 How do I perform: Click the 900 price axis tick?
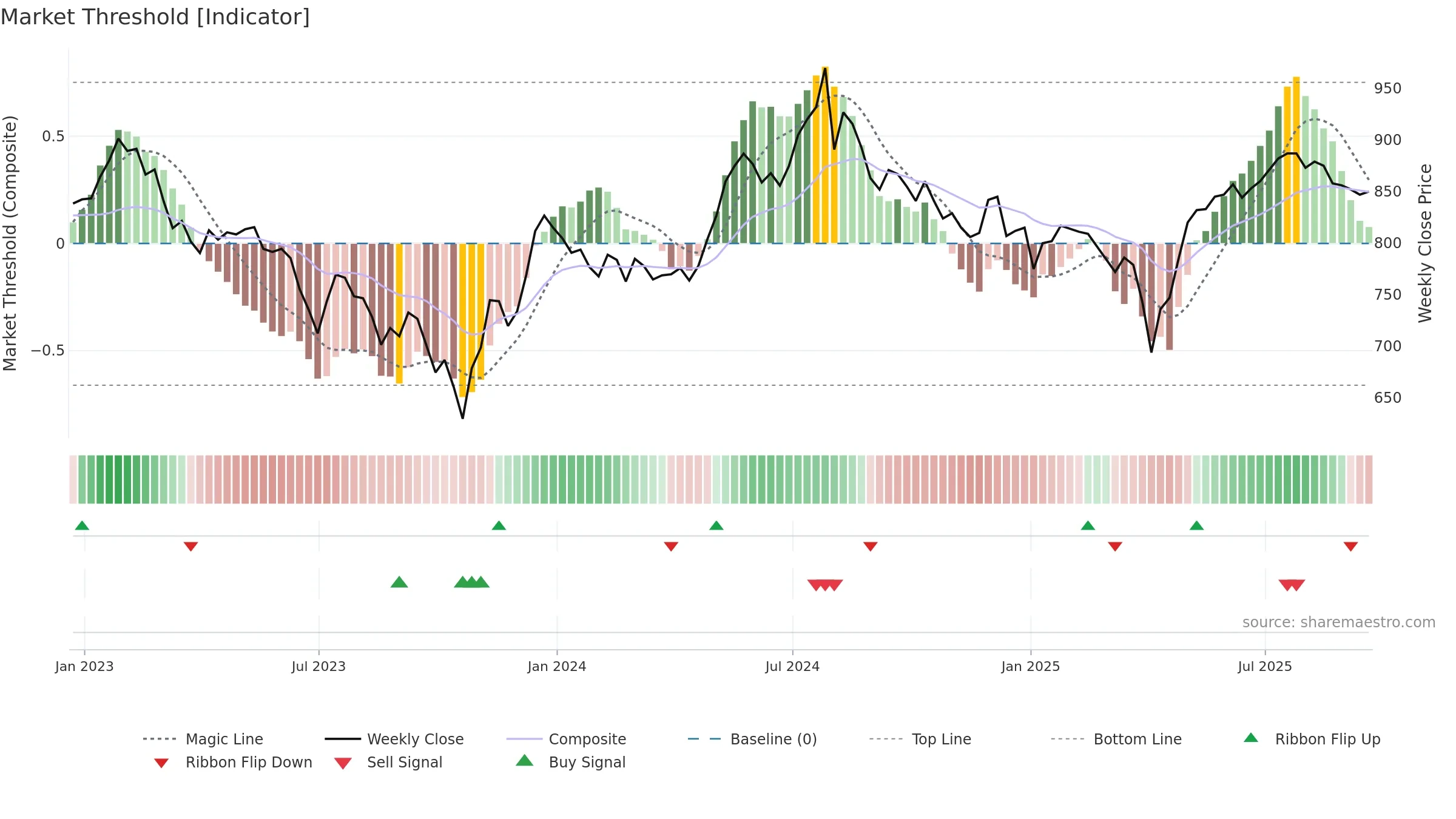[1388, 140]
